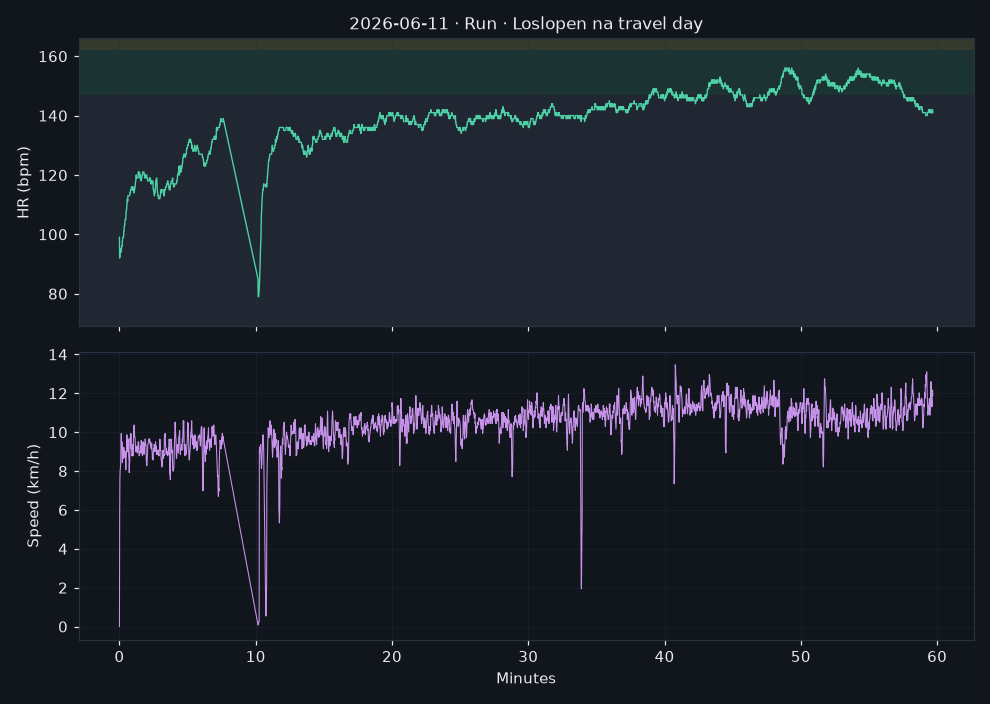Select the 140 tick on HR axis
The image size is (990, 704).
(53, 116)
